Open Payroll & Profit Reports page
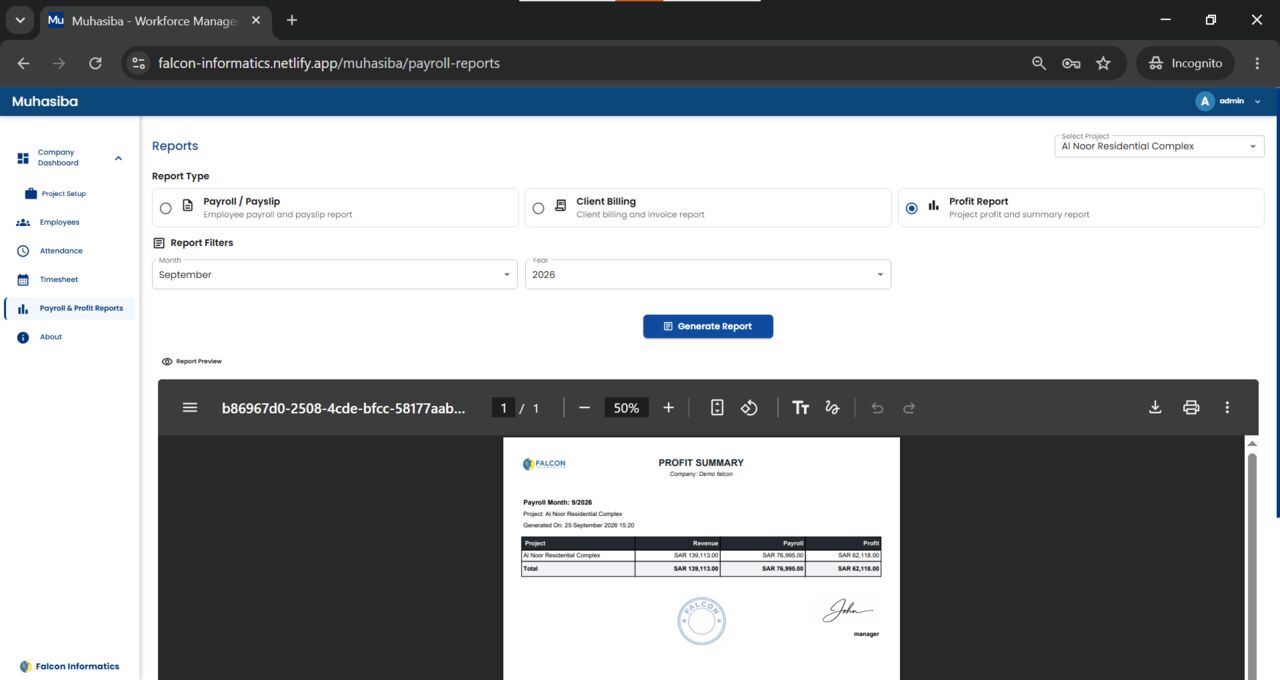Viewport: 1280px width, 680px height. (x=70, y=308)
